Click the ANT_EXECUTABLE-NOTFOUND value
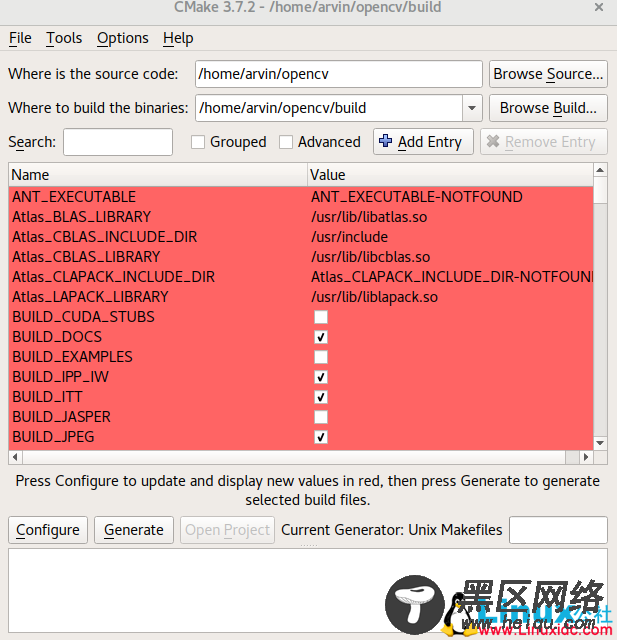The height and width of the screenshot is (640, 617). [417, 197]
